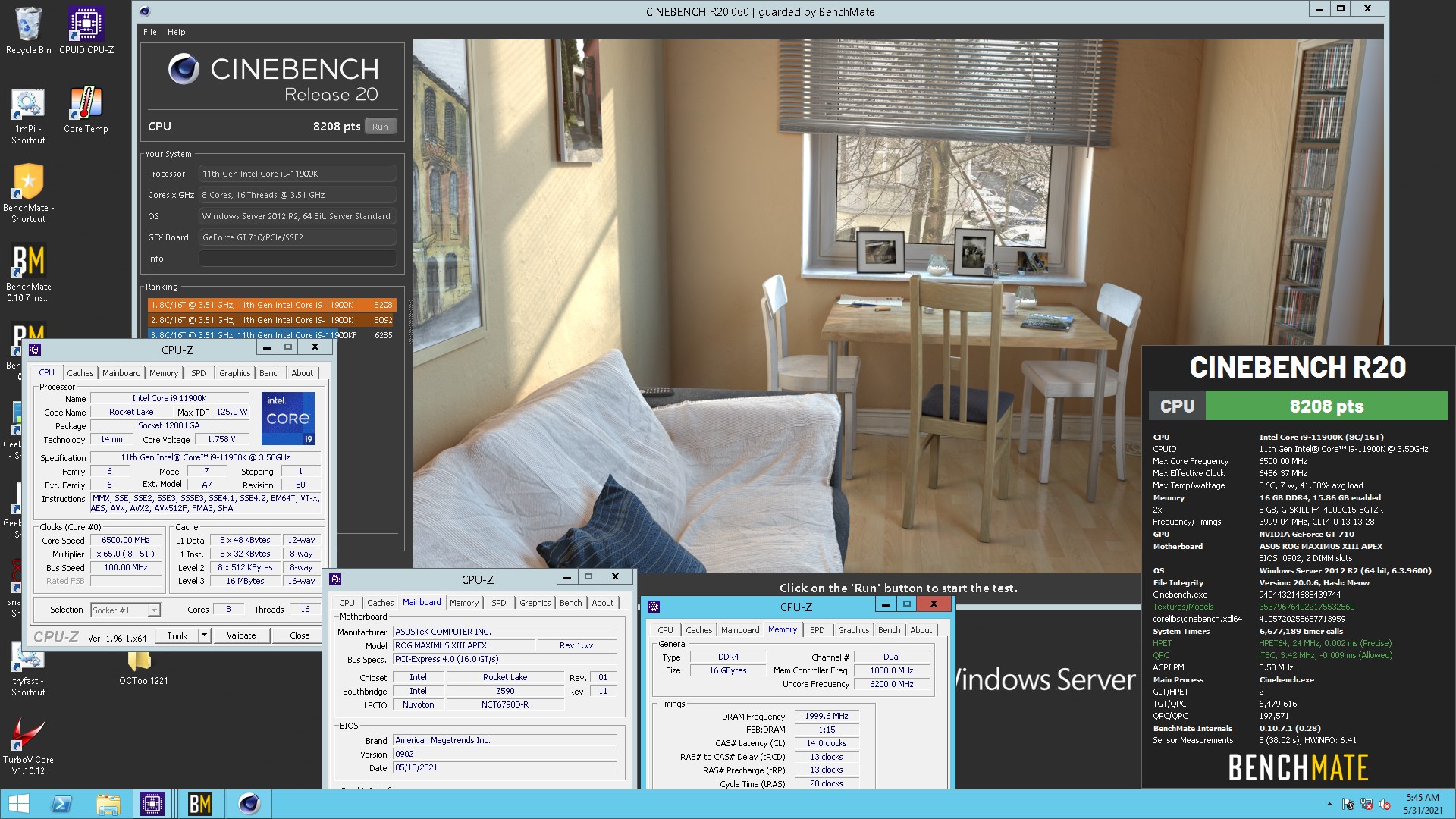Switch to SPD tab in CPU-Z CPU window
This screenshot has height=819, width=1456.
click(198, 373)
